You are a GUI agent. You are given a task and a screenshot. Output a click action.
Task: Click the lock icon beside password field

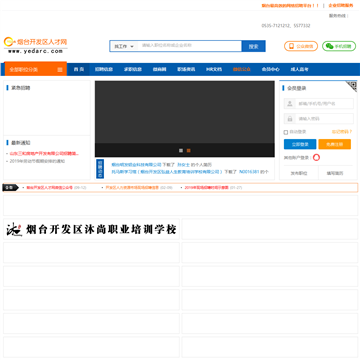click(290, 119)
